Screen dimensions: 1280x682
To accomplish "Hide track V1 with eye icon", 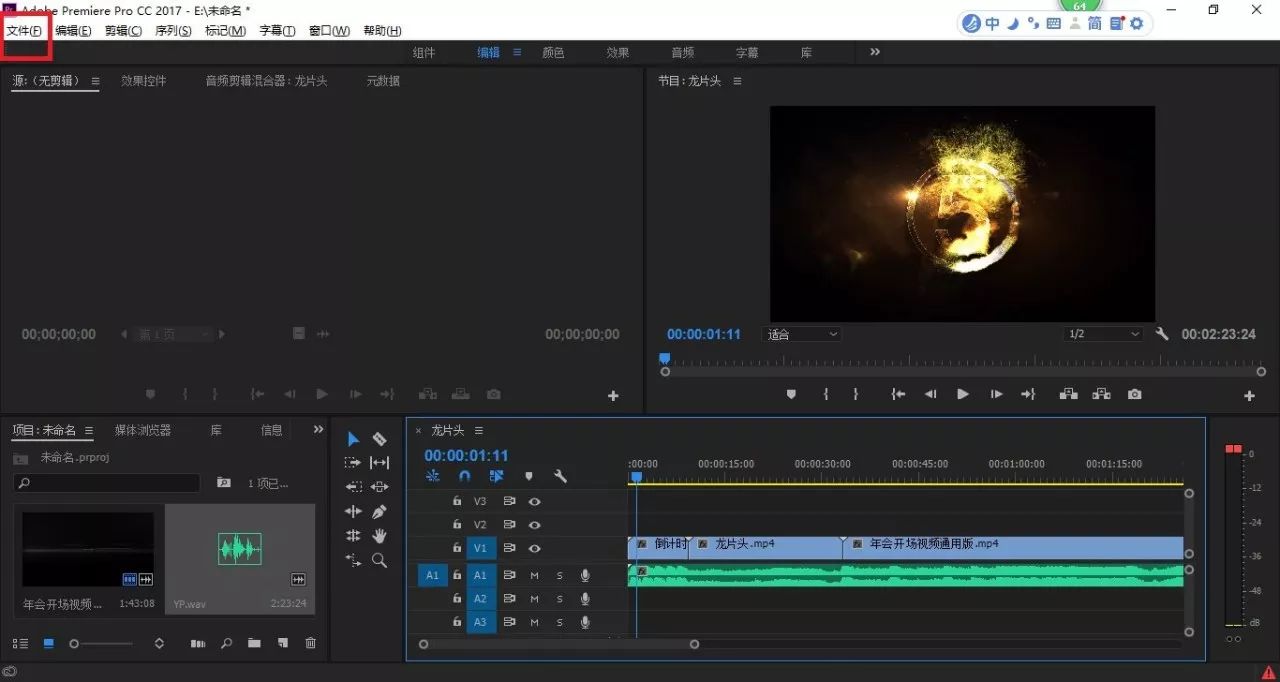I will 535,548.
